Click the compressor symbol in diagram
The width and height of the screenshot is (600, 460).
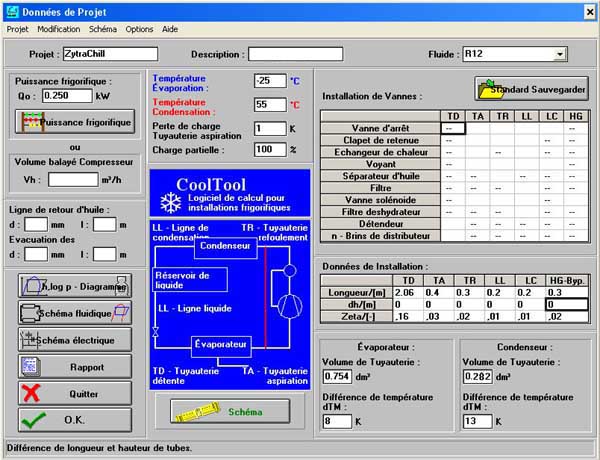pyautogui.click(x=290, y=307)
